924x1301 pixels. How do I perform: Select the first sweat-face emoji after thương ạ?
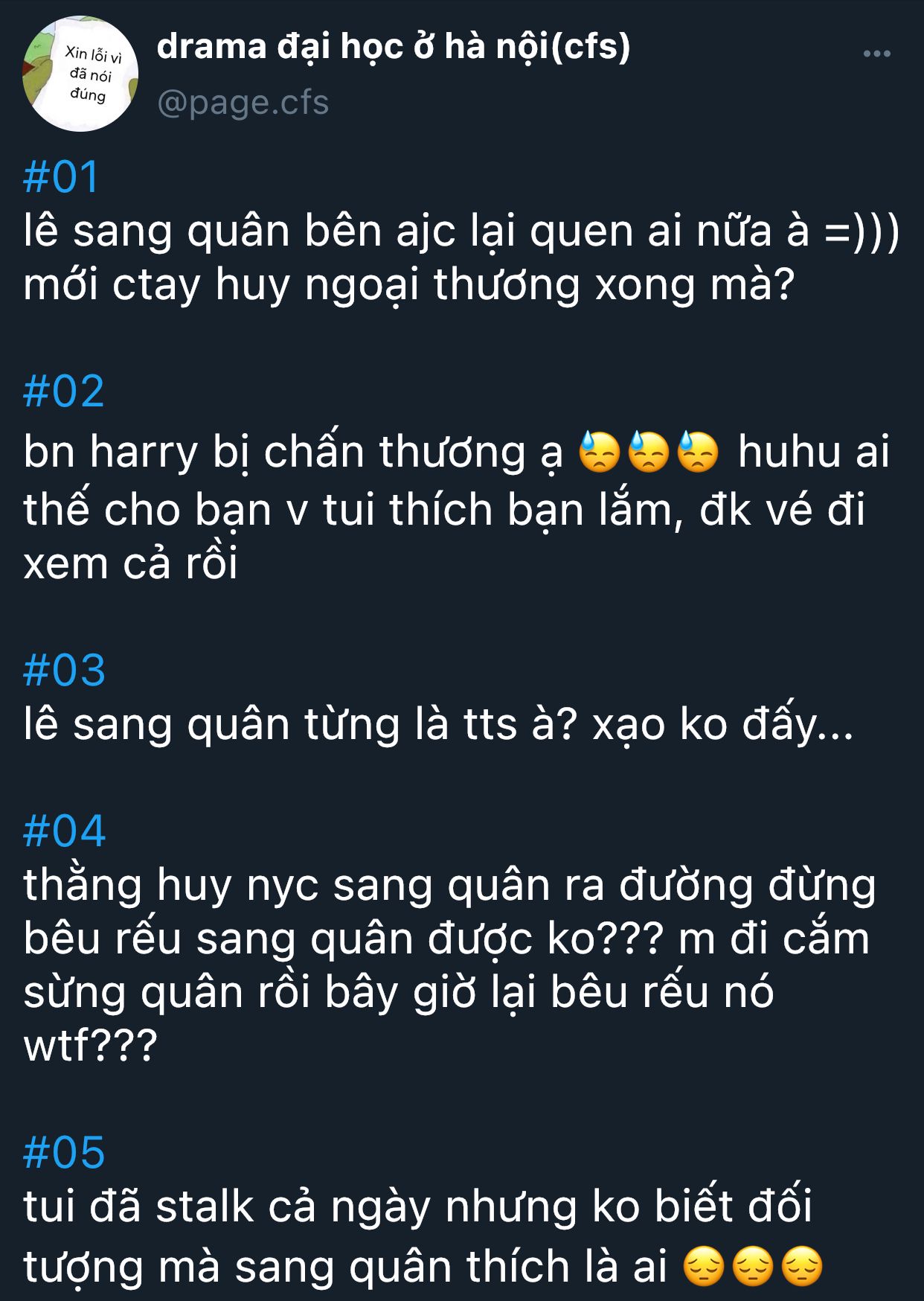599,452
